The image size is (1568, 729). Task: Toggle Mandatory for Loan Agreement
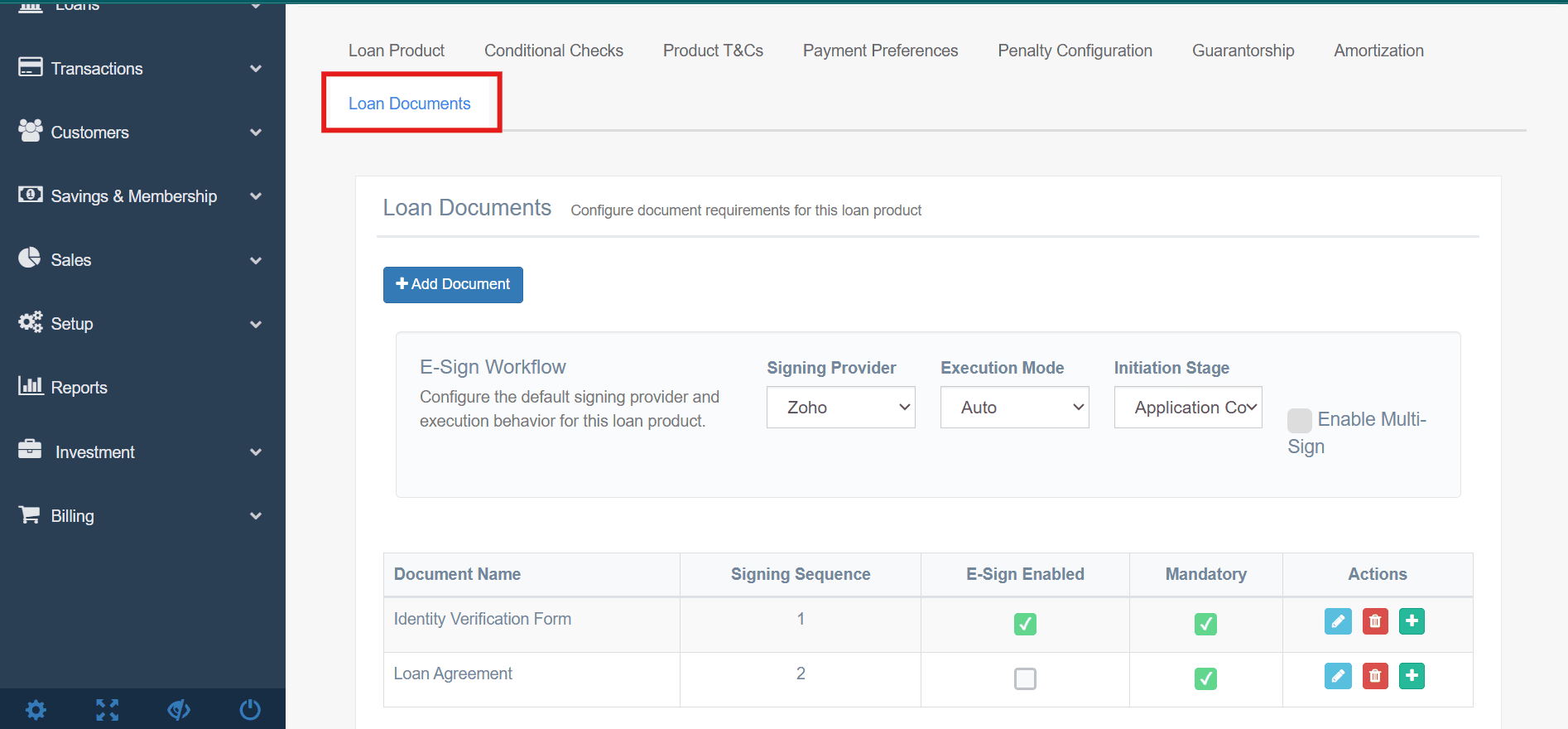click(1205, 678)
